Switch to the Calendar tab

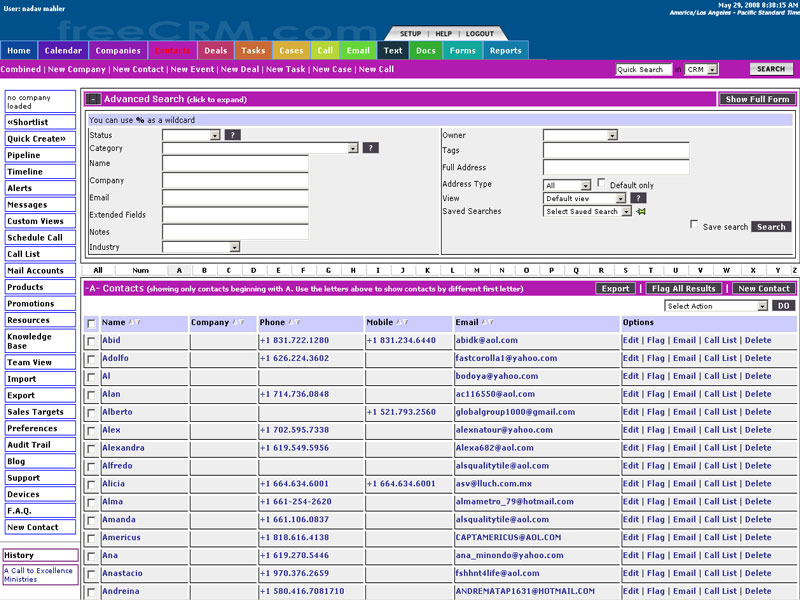(x=63, y=51)
